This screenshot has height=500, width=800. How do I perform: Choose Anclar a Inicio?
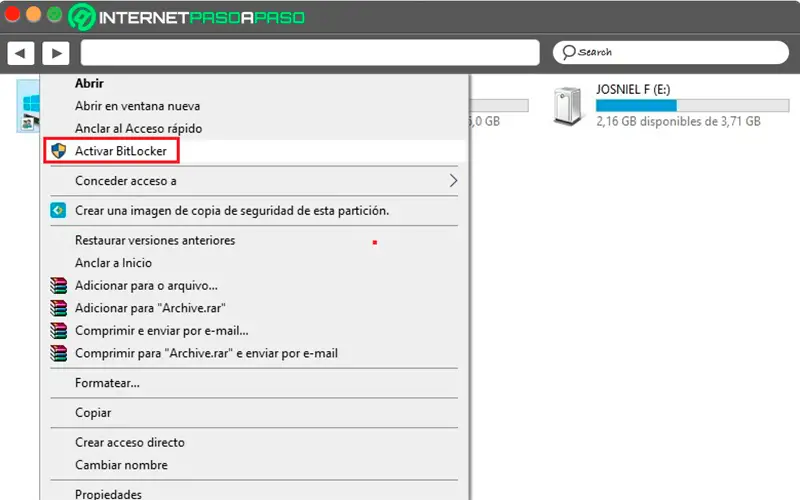(113, 263)
